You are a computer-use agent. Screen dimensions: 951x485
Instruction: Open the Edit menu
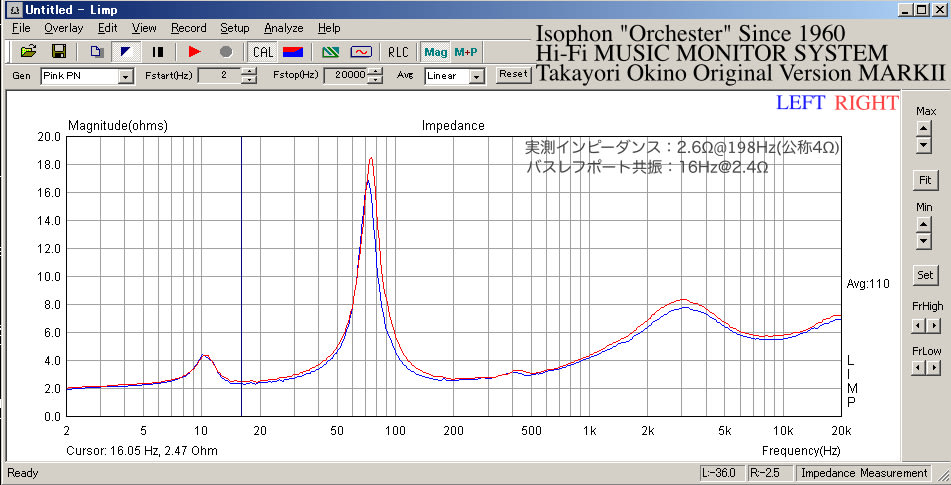coord(107,28)
